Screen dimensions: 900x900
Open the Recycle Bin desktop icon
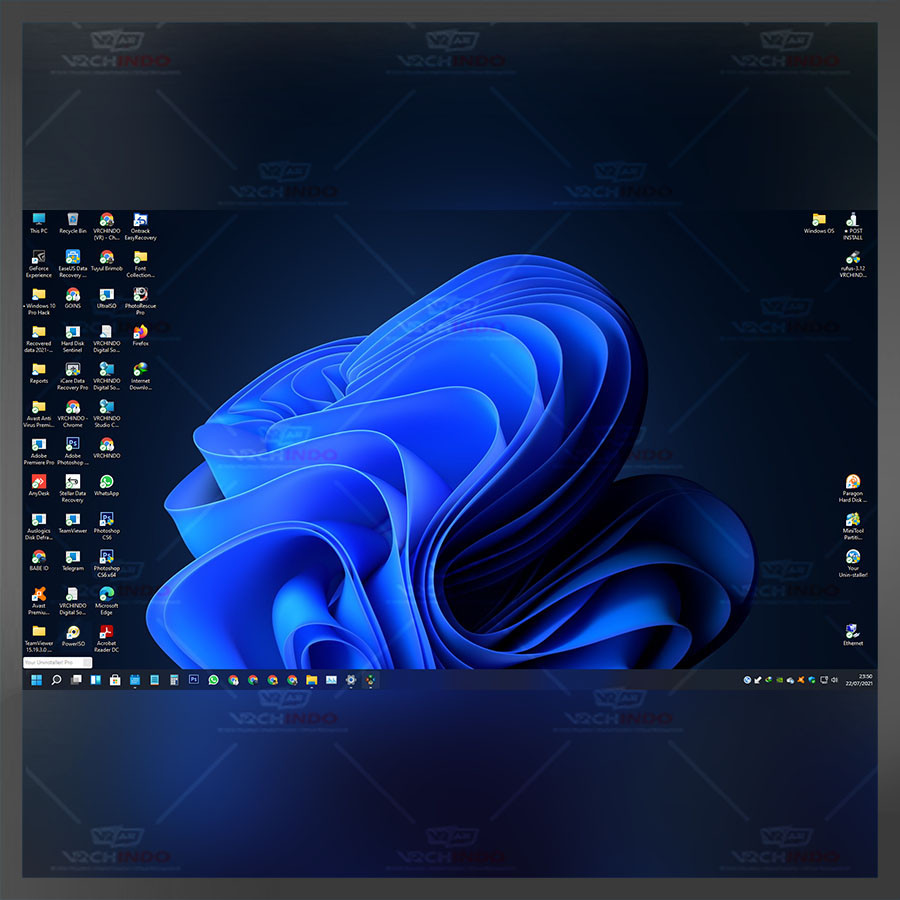[72, 220]
